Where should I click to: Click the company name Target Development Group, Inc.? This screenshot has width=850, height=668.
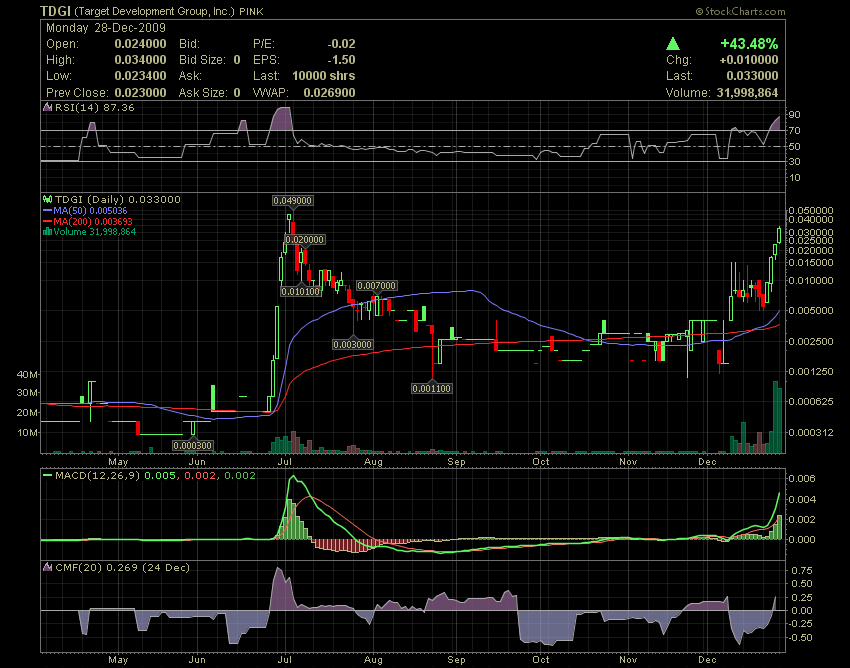click(x=154, y=11)
